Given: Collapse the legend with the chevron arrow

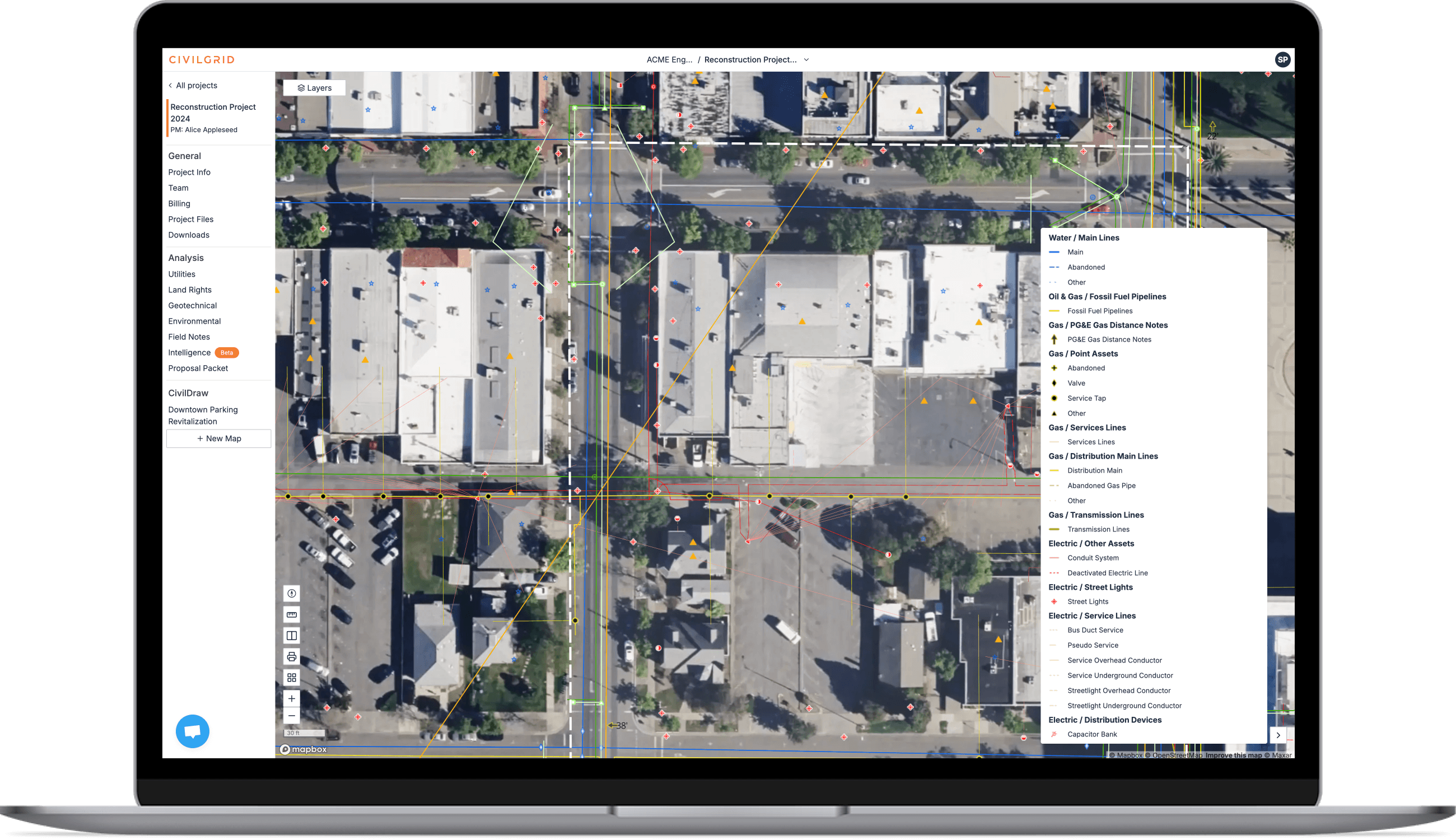Looking at the screenshot, I should click(1278, 735).
